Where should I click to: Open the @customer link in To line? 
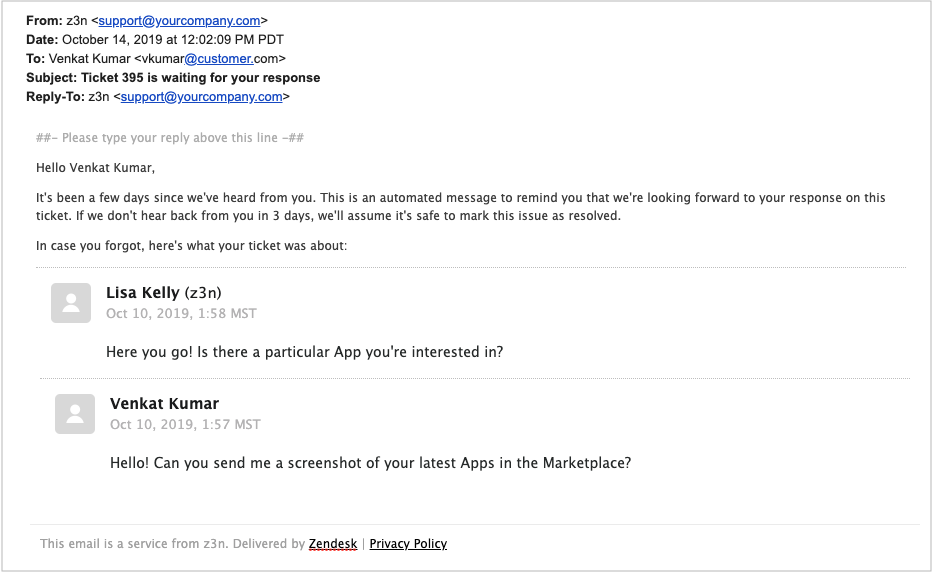218,59
